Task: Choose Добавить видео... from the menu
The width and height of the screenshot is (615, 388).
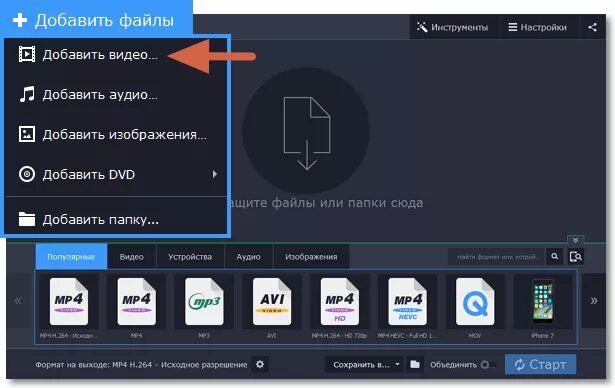Action: point(116,55)
